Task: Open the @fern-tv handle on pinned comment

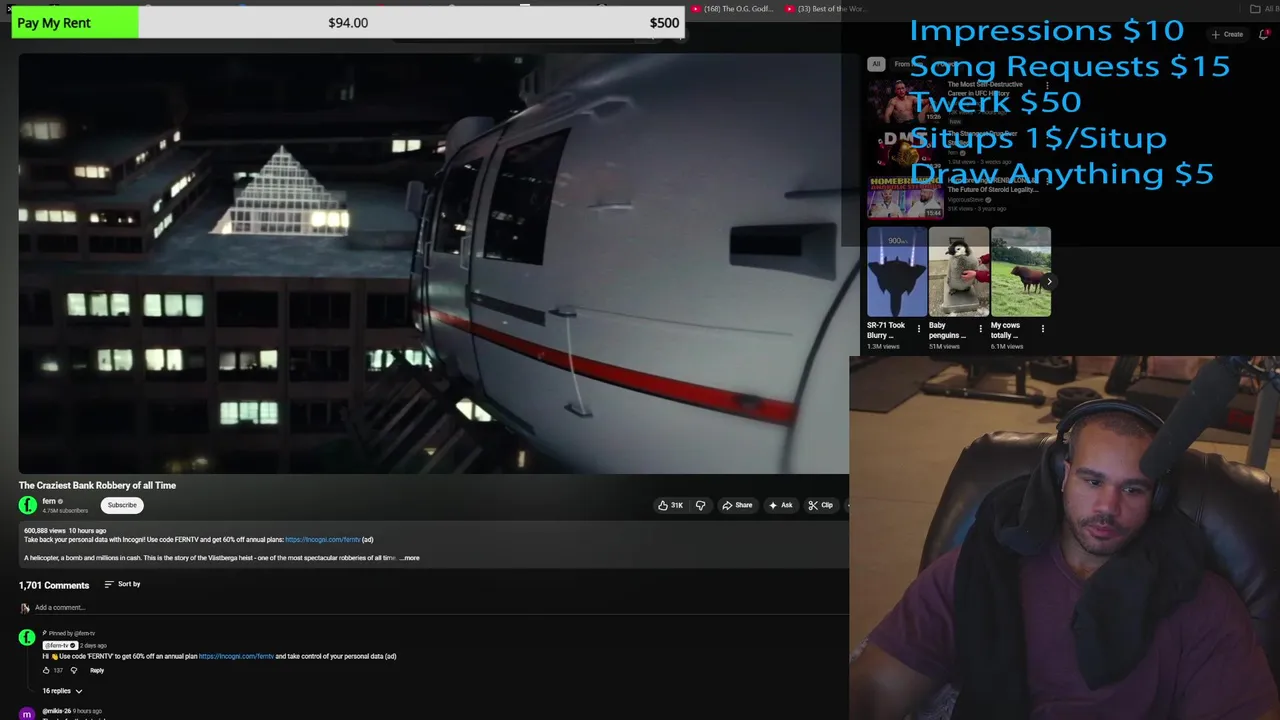Action: 60,645
